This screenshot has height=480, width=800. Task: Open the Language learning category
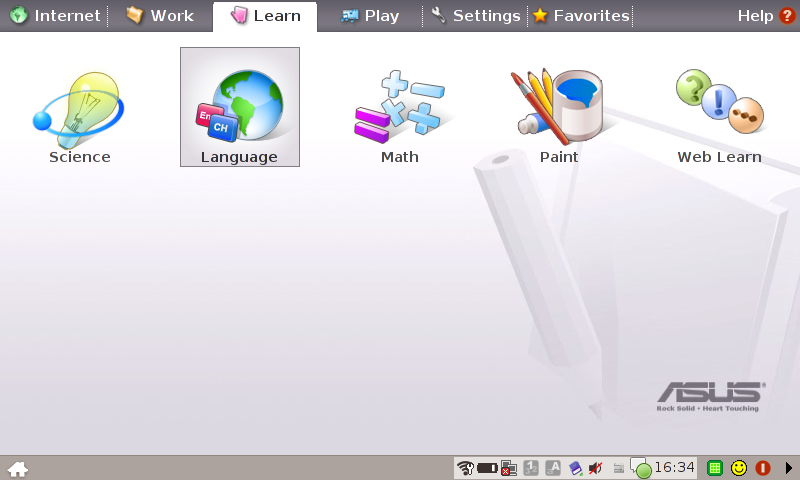(239, 107)
